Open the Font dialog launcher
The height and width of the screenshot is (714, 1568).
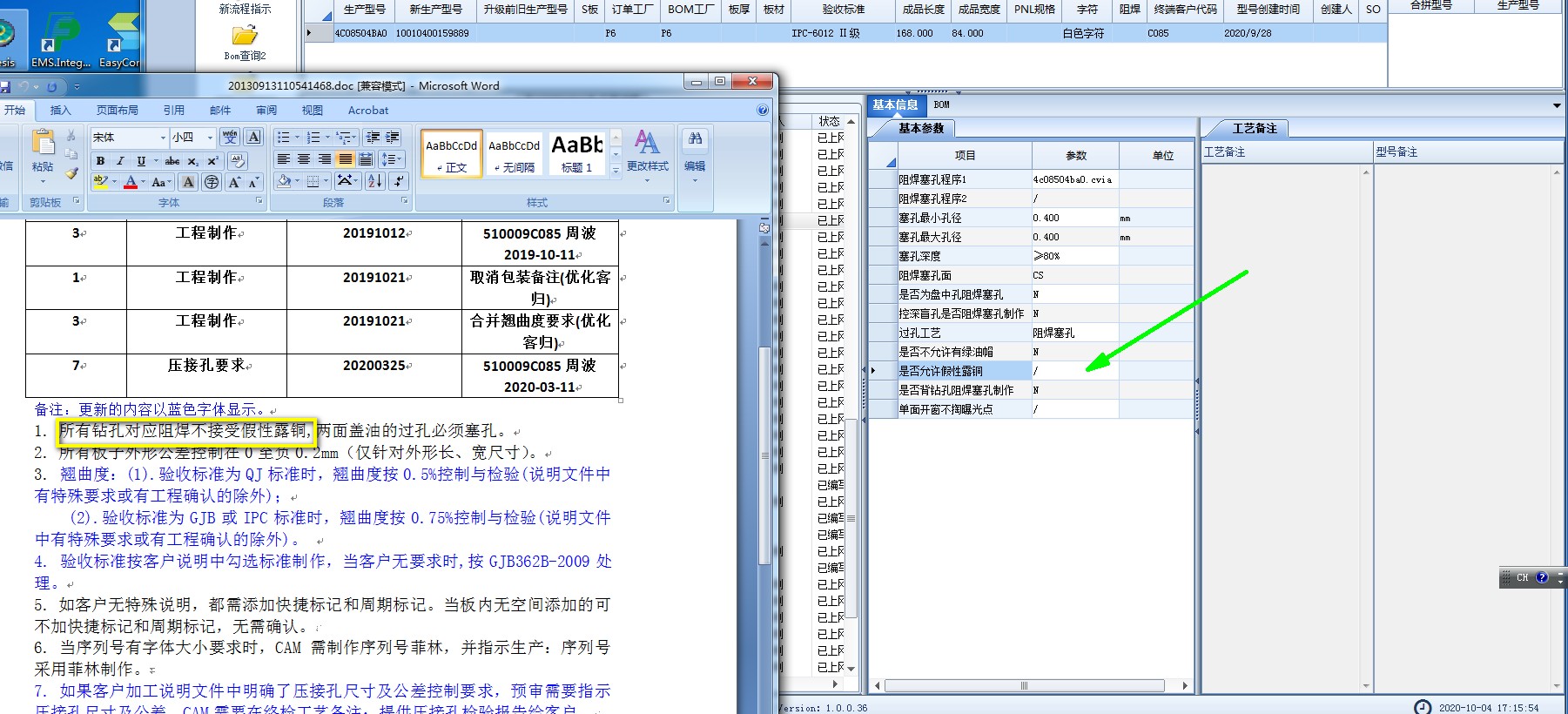click(259, 201)
